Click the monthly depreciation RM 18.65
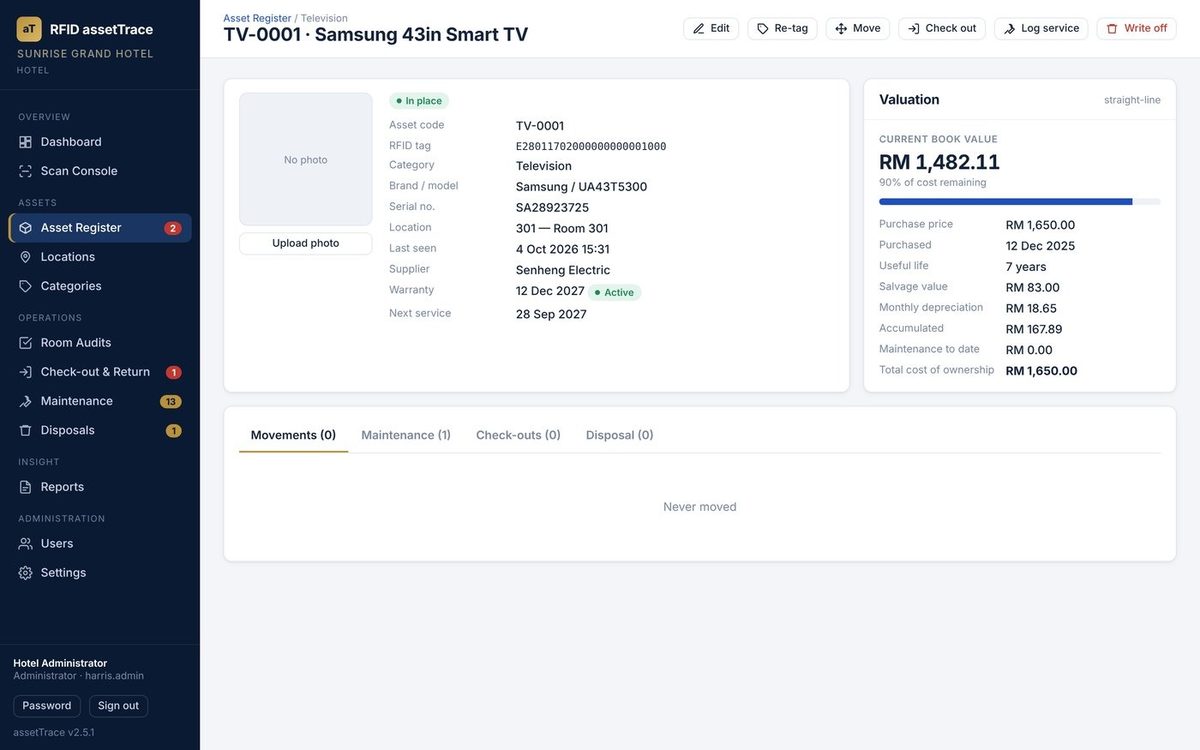1200x750 pixels. tap(1031, 309)
